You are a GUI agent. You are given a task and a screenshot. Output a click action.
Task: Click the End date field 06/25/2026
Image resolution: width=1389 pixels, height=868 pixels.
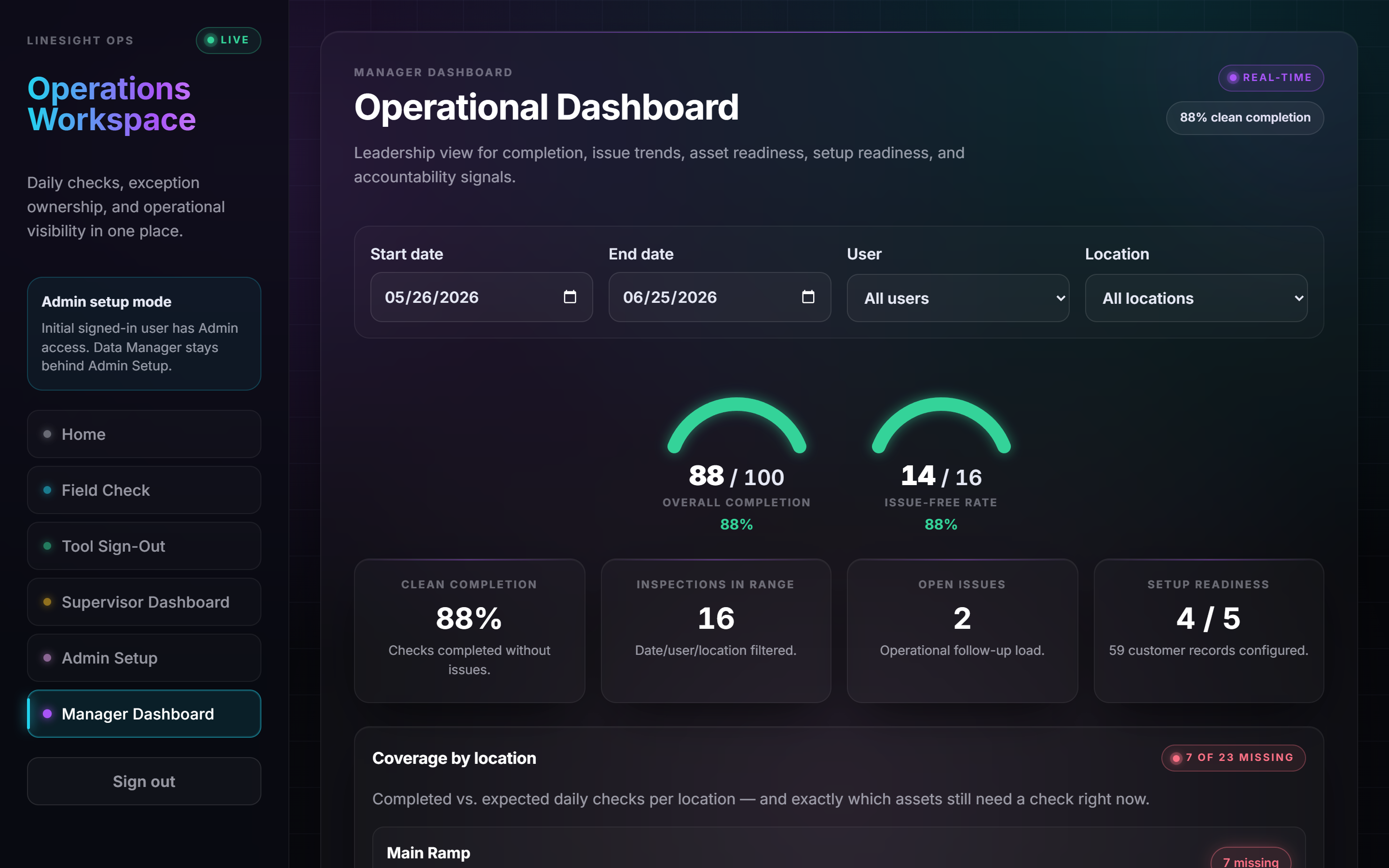coord(720,297)
